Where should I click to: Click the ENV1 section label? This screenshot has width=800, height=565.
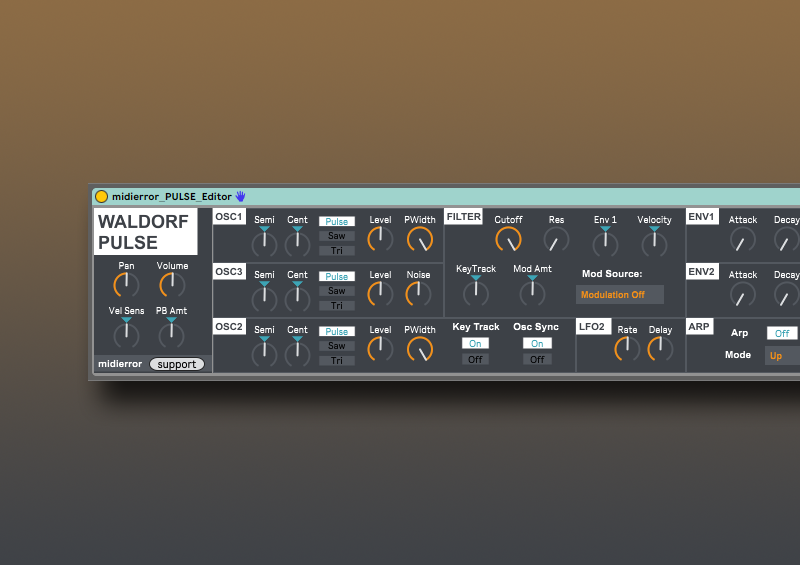tap(703, 216)
